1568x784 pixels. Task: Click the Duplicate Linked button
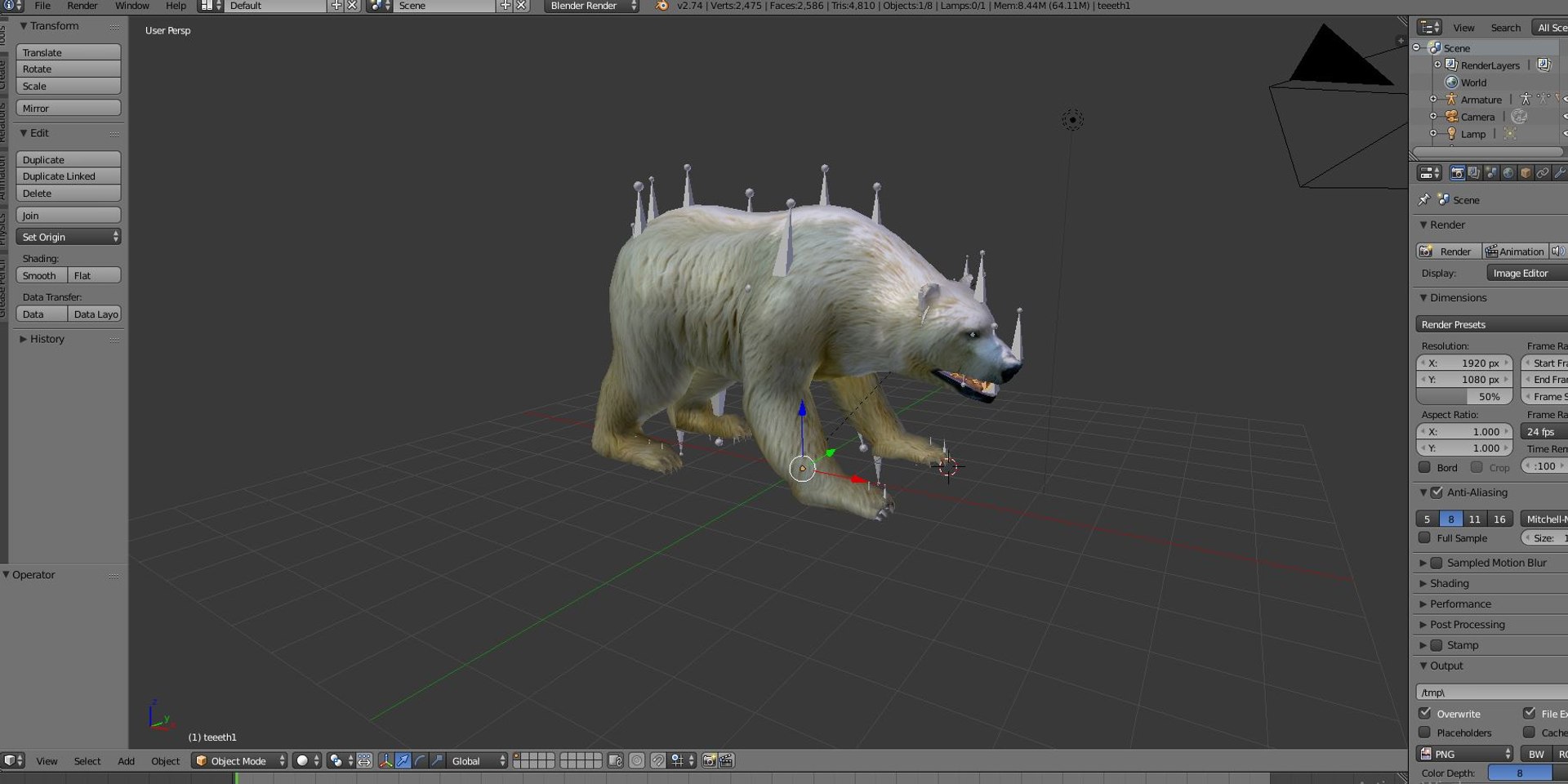[69, 176]
